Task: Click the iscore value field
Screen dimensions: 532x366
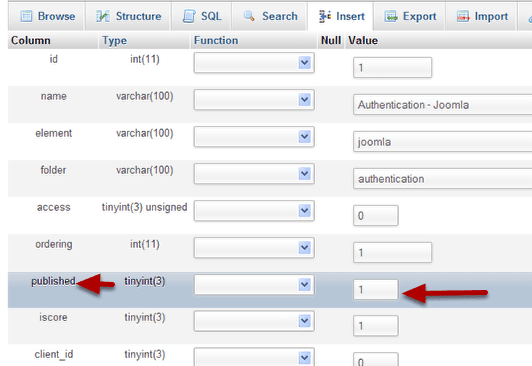Action: tap(376, 326)
